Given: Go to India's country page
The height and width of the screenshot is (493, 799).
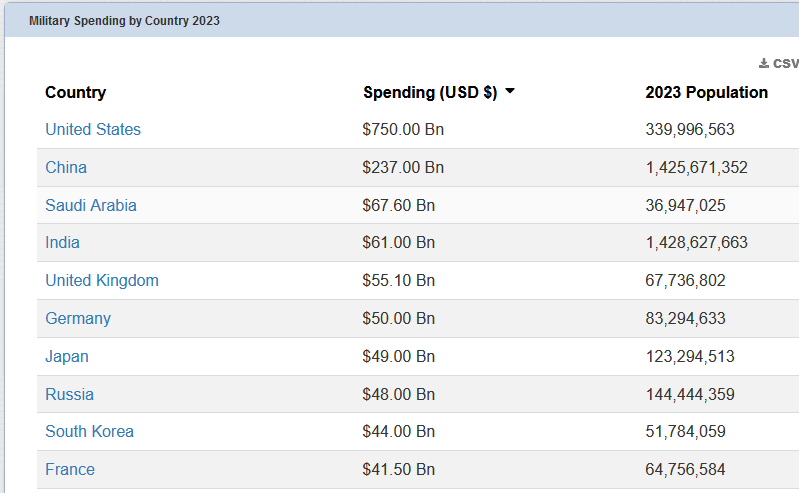Looking at the screenshot, I should pyautogui.click(x=62, y=243).
